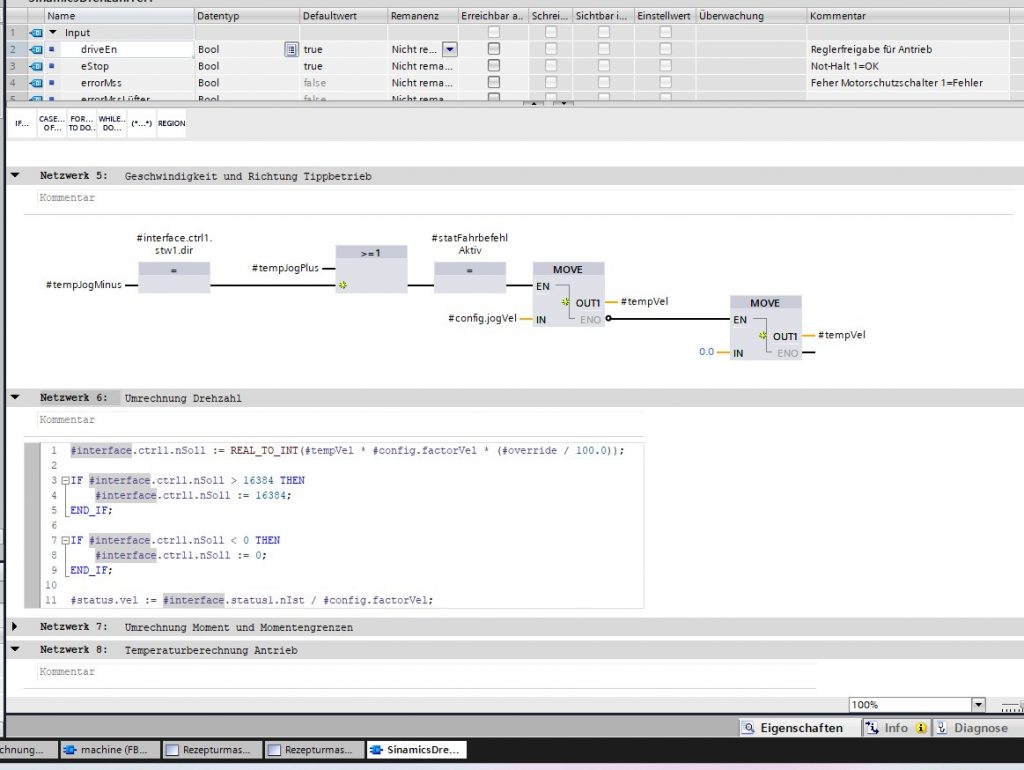Insert WHILE DO loop template

point(111,123)
